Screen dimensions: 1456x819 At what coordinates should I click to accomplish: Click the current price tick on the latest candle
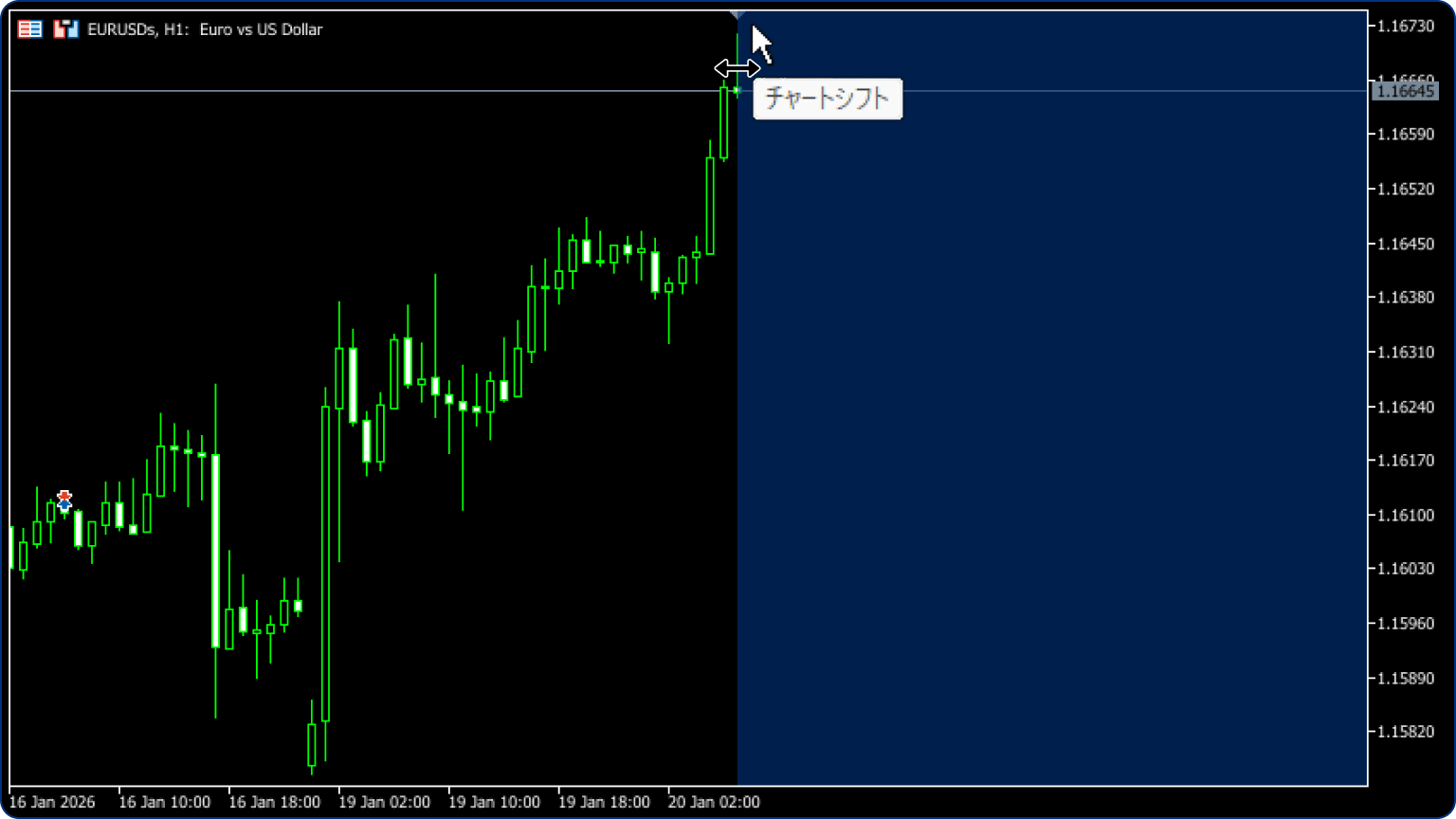[x=737, y=91]
